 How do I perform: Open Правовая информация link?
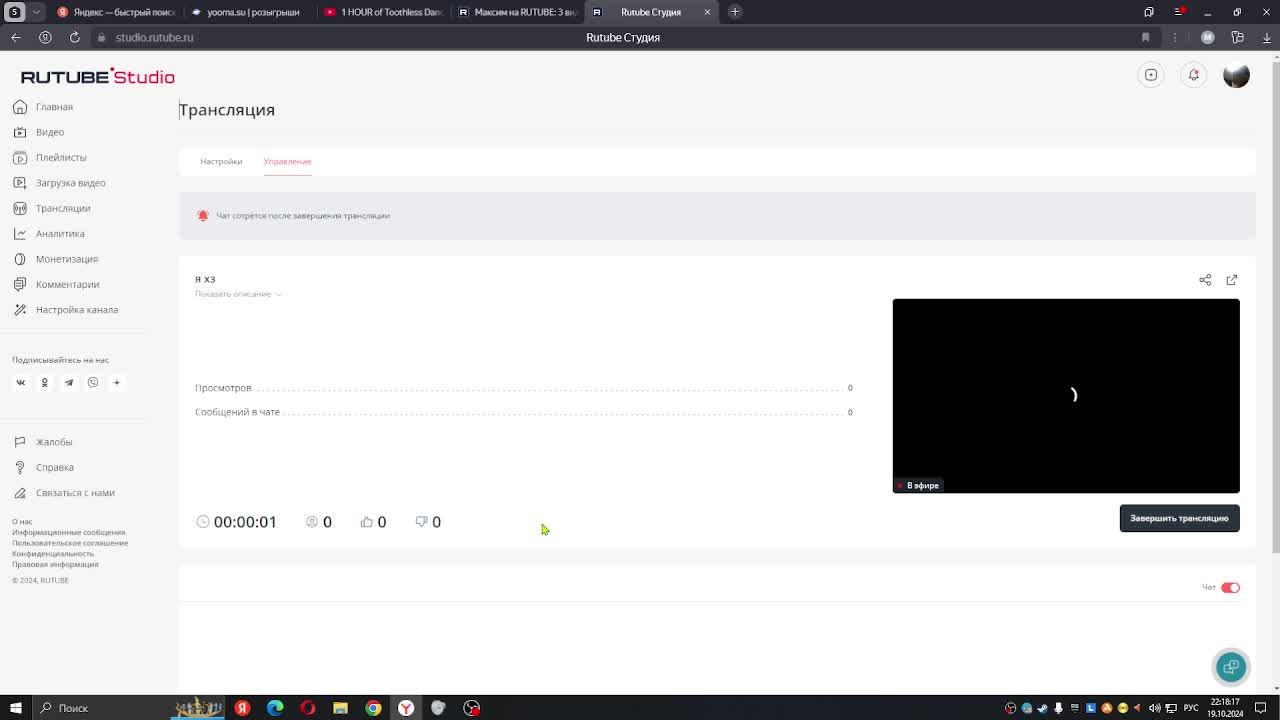[55, 564]
